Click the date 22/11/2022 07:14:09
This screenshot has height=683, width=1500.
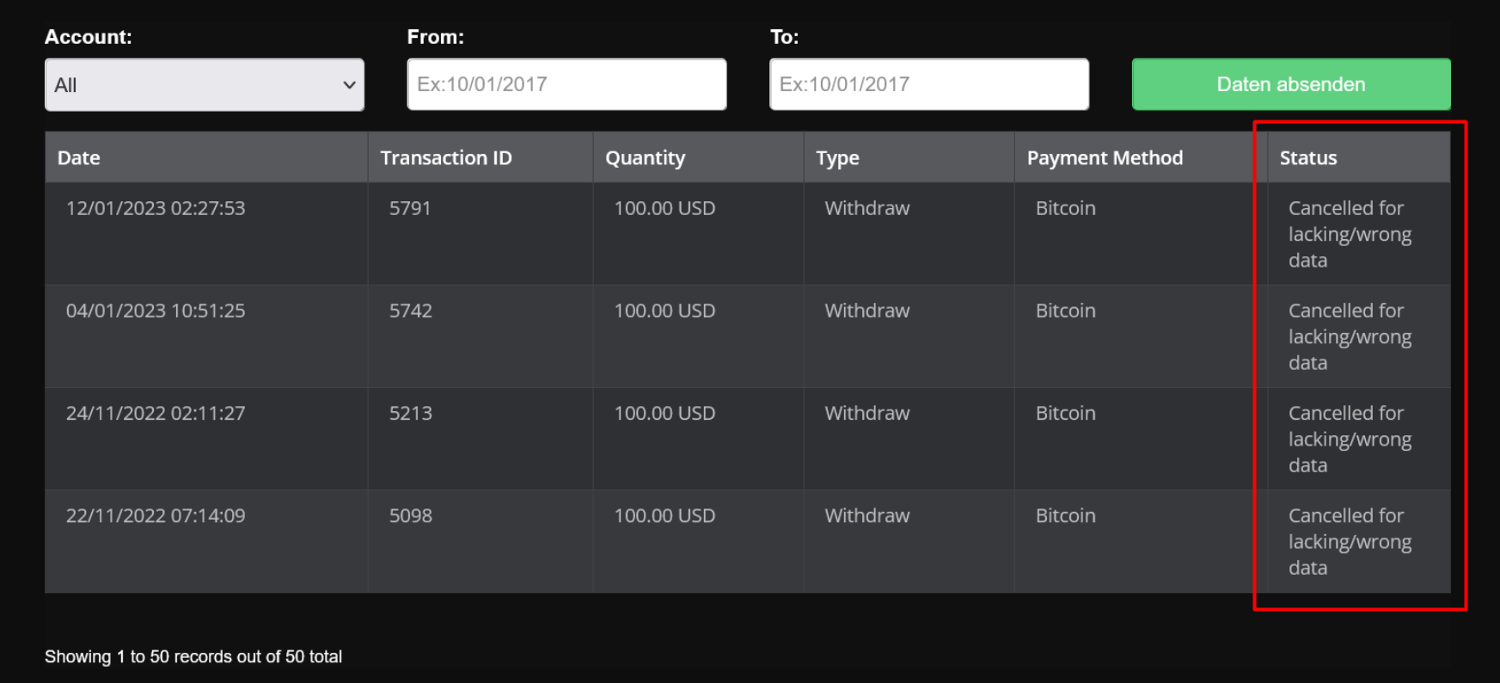(155, 516)
